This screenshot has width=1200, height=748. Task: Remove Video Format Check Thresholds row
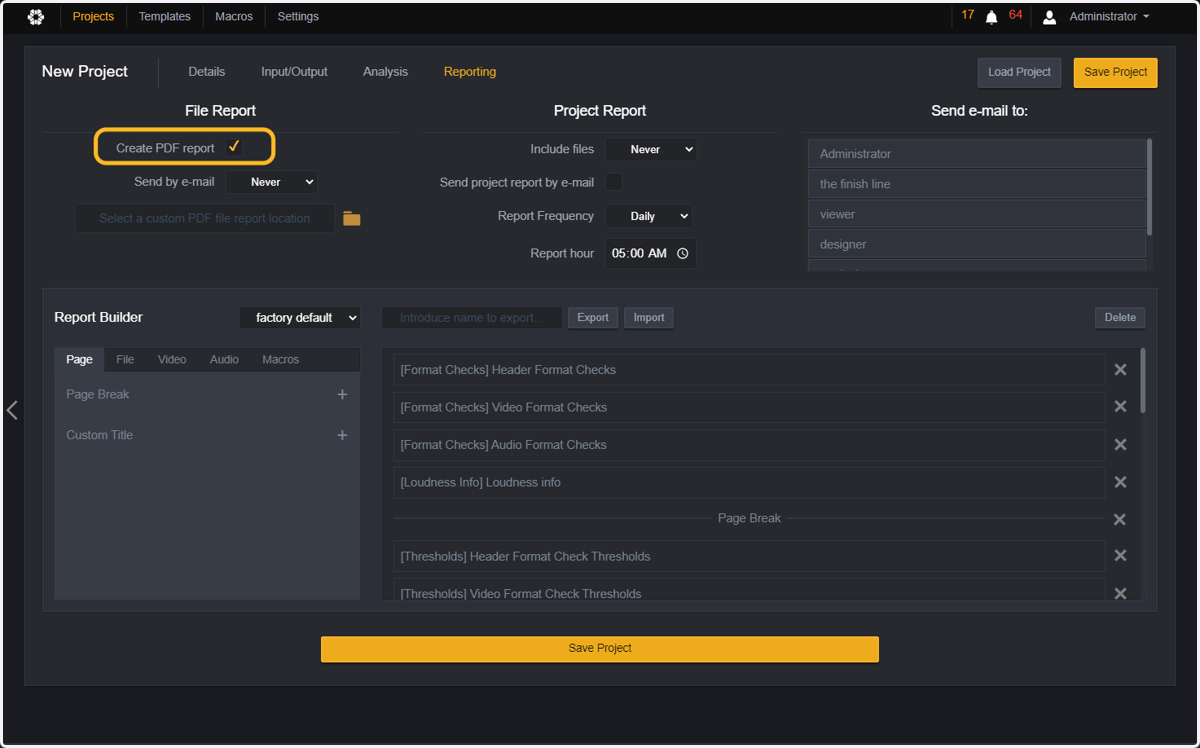coord(1120,593)
